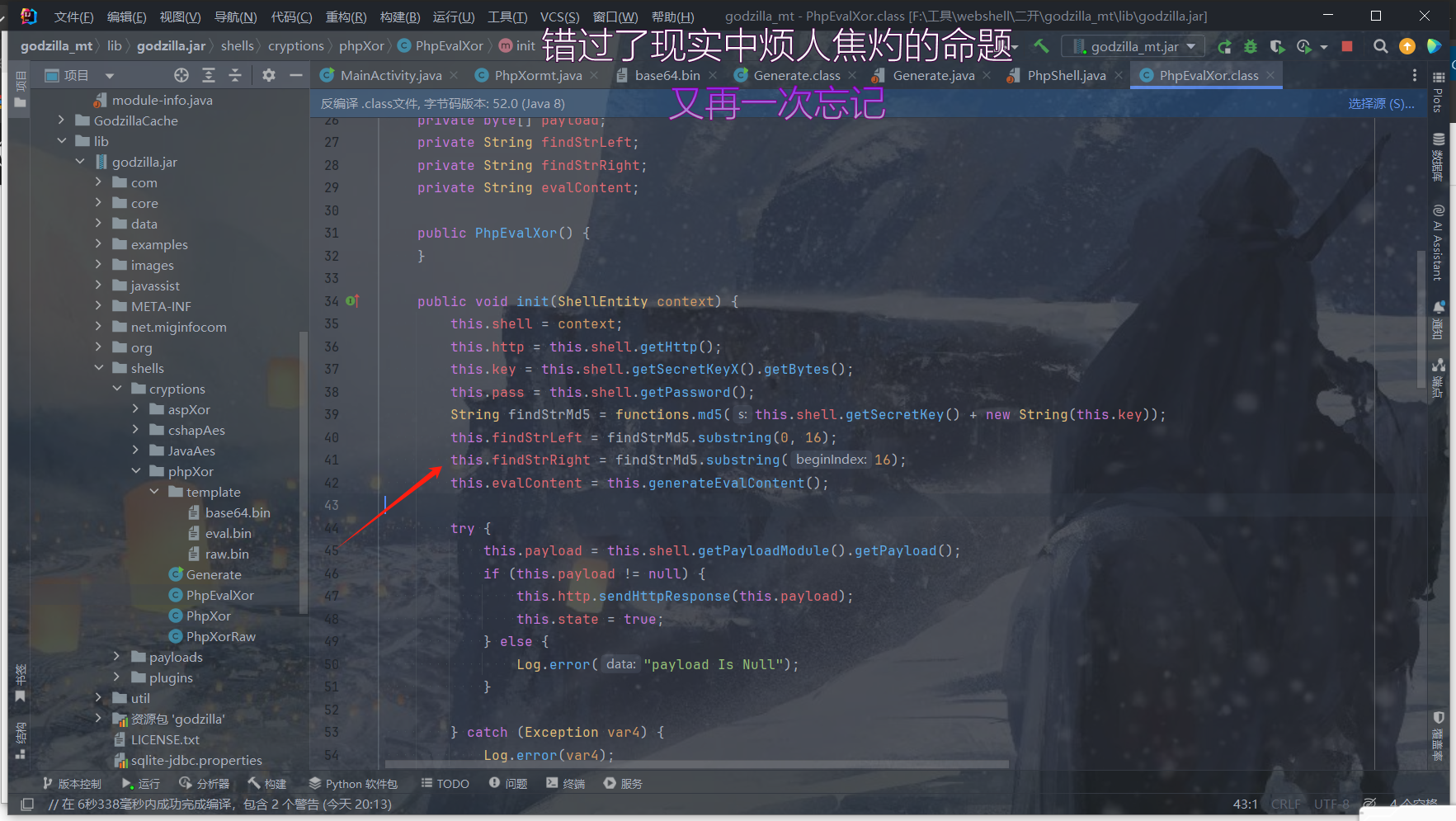Screen dimensions: 1456x821
Task: Open the Problems tool window
Action: (x=507, y=784)
